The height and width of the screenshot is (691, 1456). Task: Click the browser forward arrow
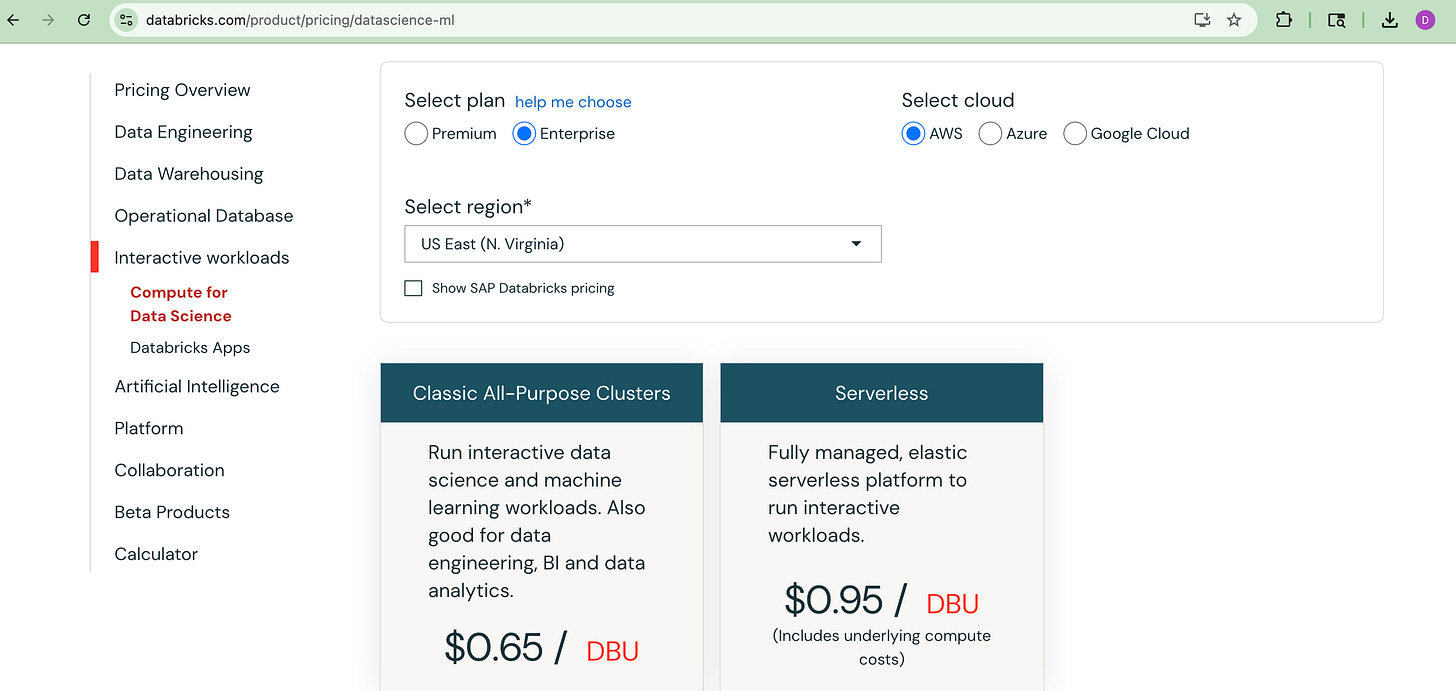click(x=48, y=20)
